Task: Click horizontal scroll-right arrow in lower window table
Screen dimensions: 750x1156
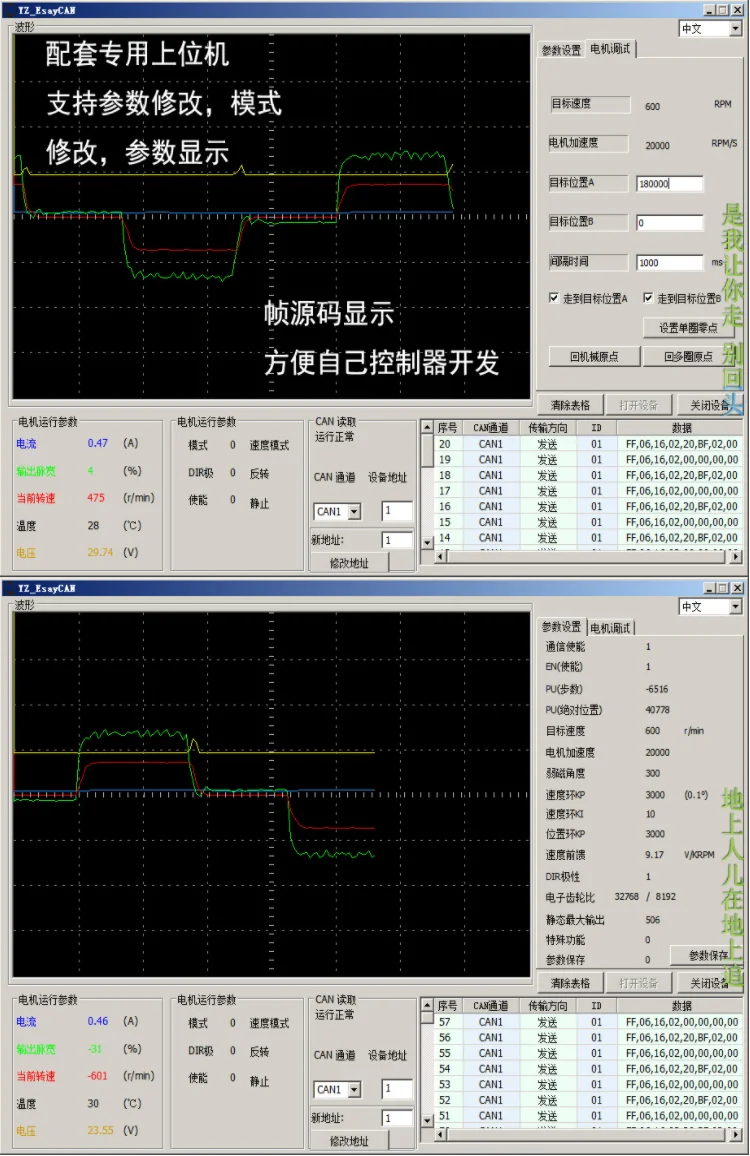Action: coord(736,1135)
